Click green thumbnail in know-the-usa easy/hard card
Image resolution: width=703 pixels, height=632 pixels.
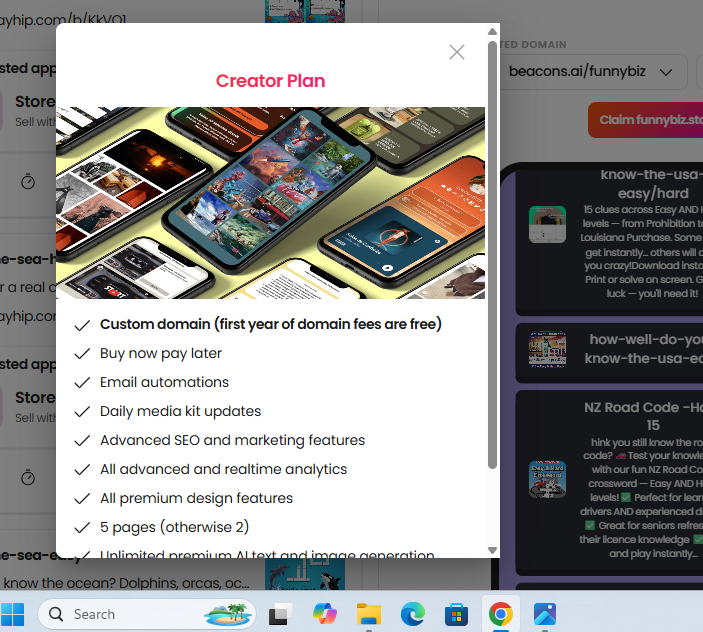pyautogui.click(x=547, y=225)
